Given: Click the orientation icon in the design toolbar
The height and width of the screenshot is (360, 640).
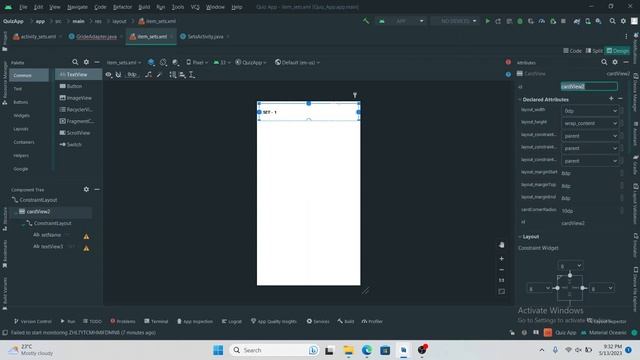Looking at the screenshot, I should (163, 62).
